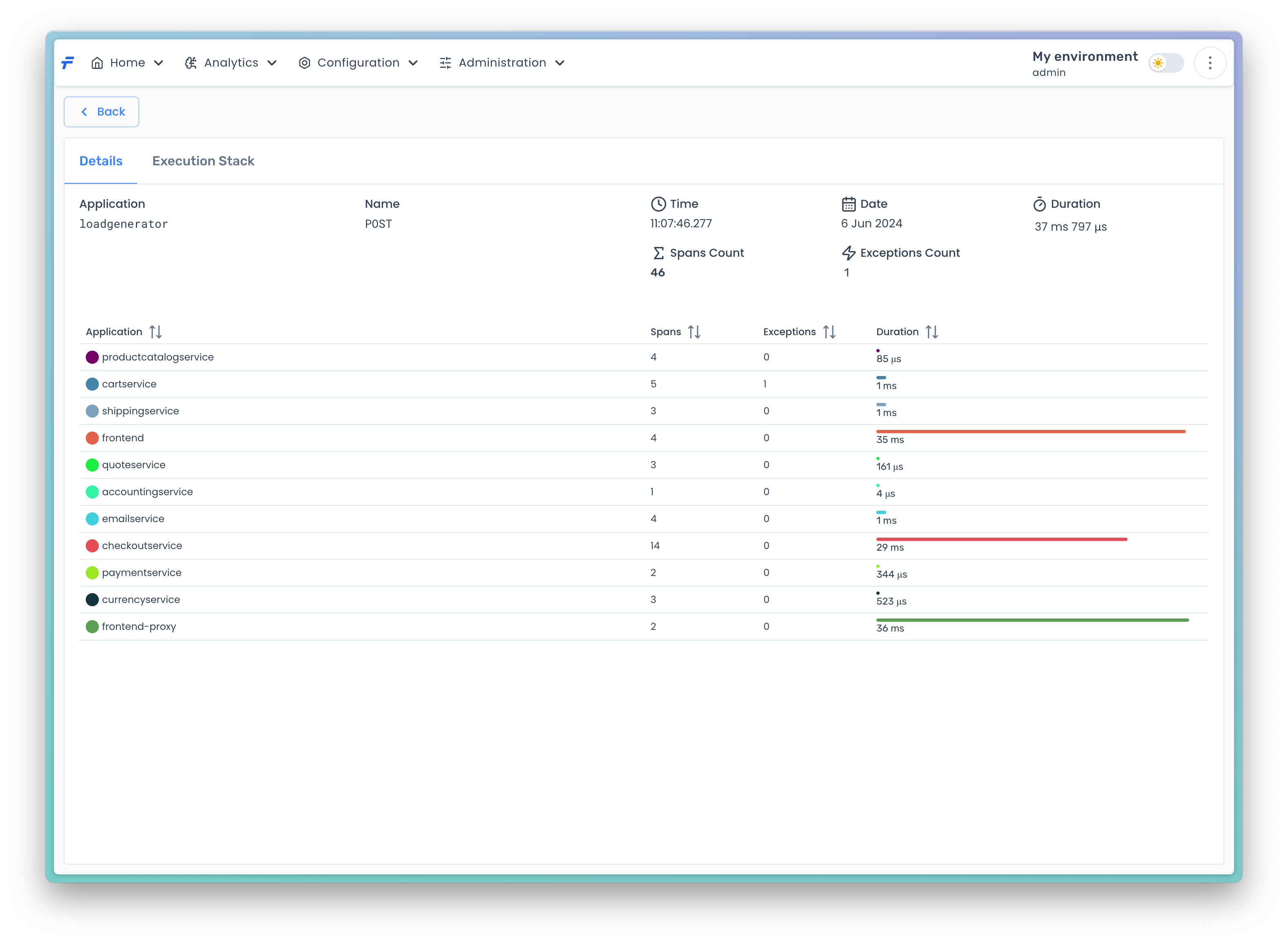This screenshot has width=1288, height=943.
Task: Click the frontend-proxy green duration bar
Action: tap(1032, 620)
